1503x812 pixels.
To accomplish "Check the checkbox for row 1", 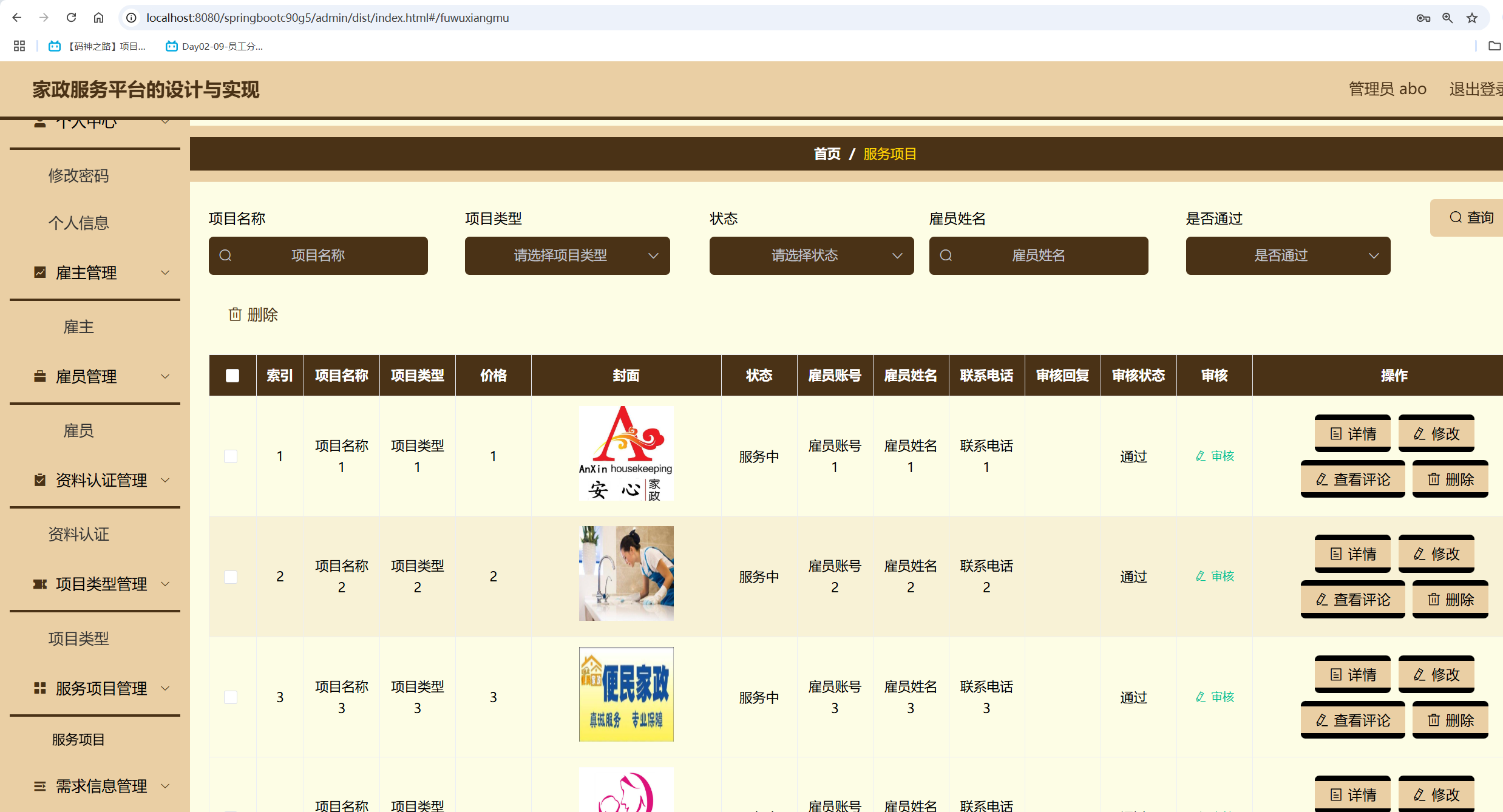I will click(x=231, y=456).
